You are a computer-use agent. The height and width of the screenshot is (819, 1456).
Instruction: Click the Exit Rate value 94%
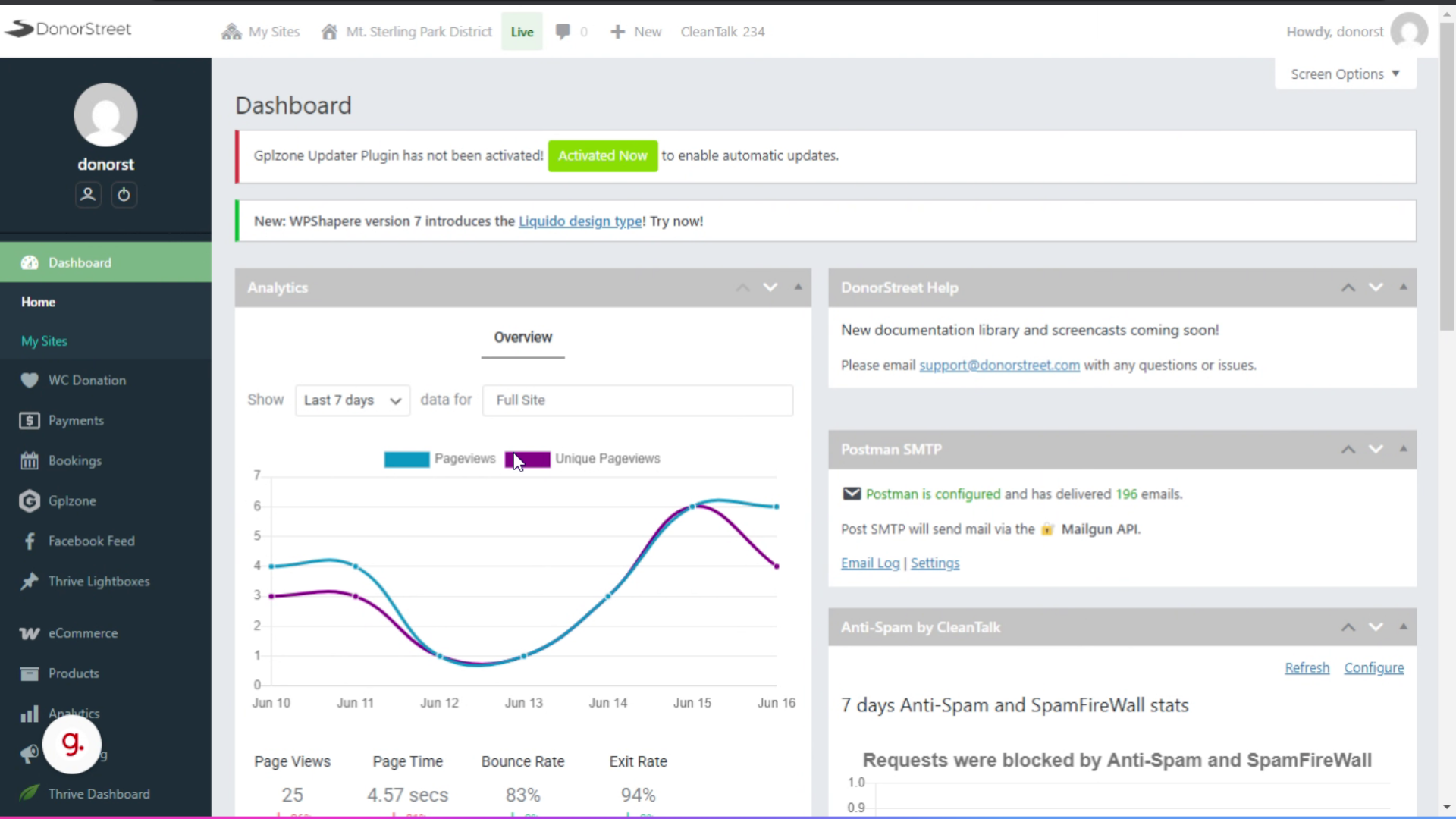tap(638, 795)
